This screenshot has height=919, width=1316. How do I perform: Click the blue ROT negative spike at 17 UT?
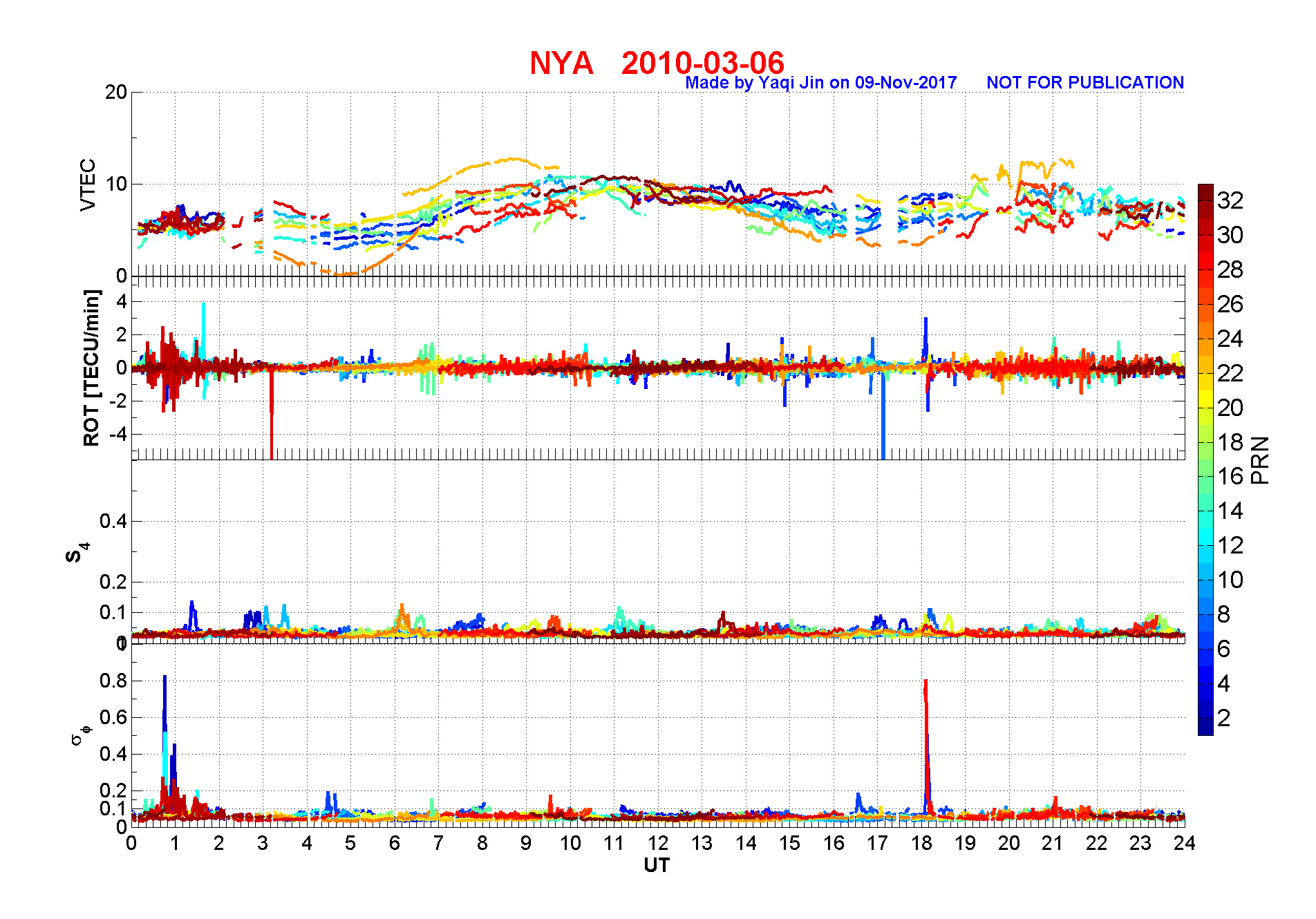tap(883, 415)
